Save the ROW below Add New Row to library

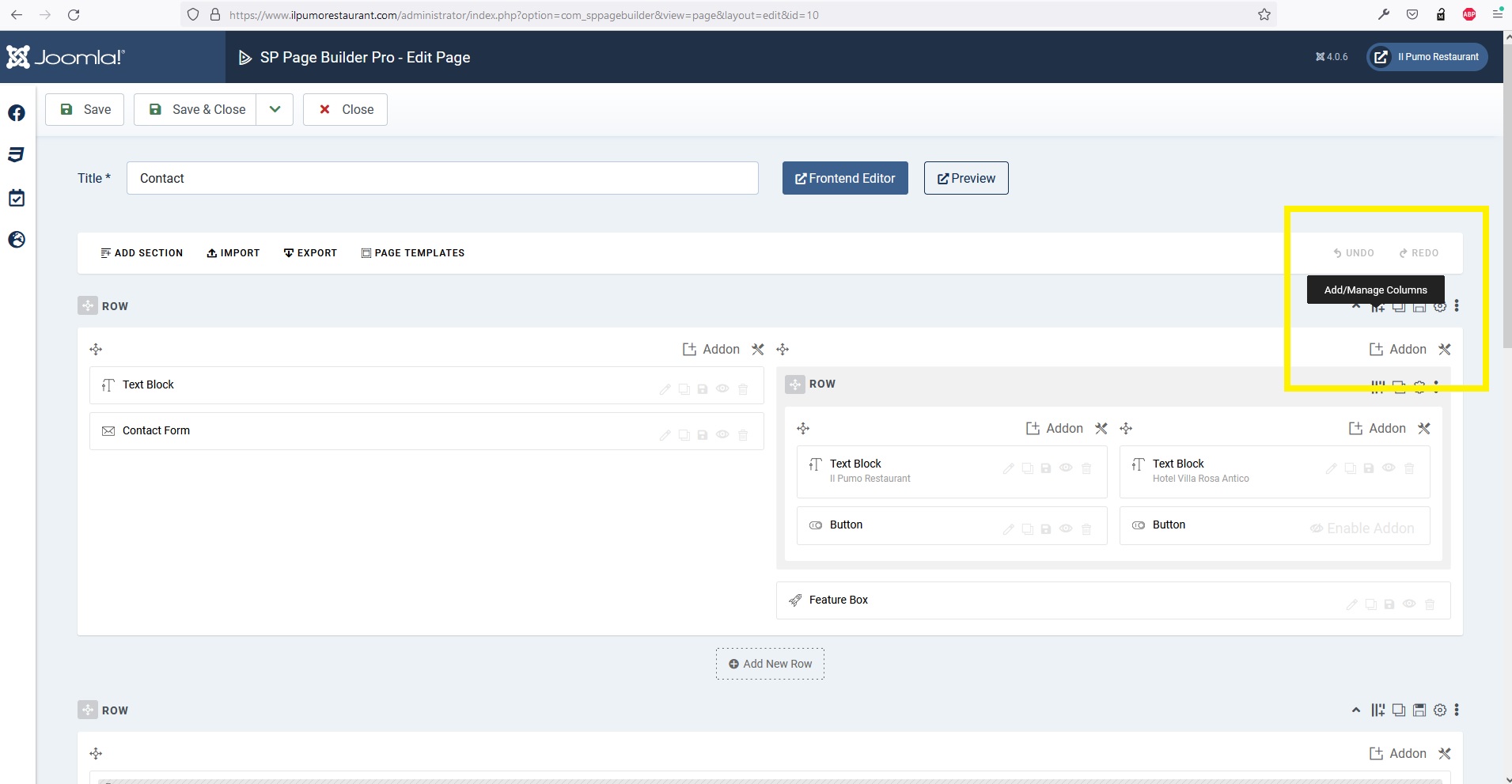pyautogui.click(x=1419, y=710)
